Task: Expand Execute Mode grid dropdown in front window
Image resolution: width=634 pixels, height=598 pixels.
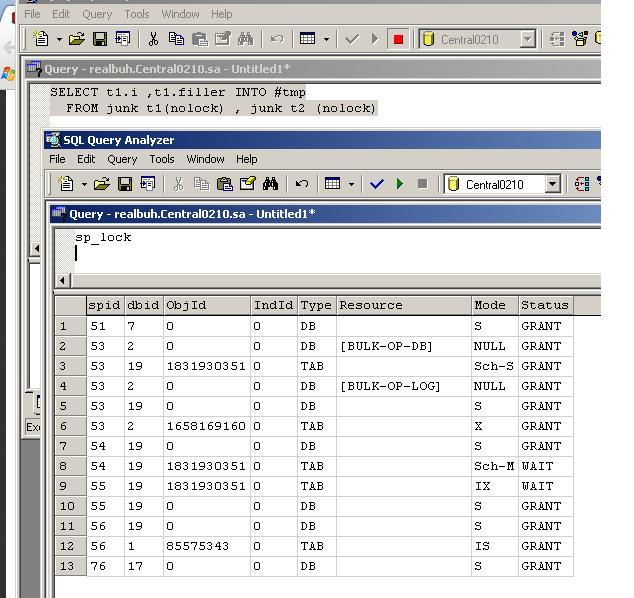Action: point(354,184)
